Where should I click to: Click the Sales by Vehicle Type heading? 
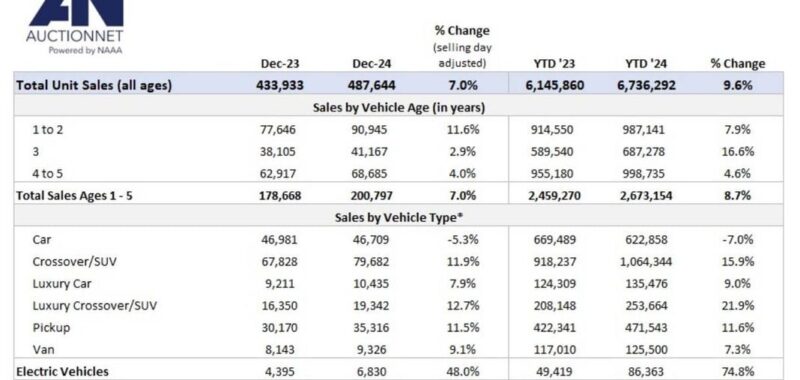pos(398,217)
